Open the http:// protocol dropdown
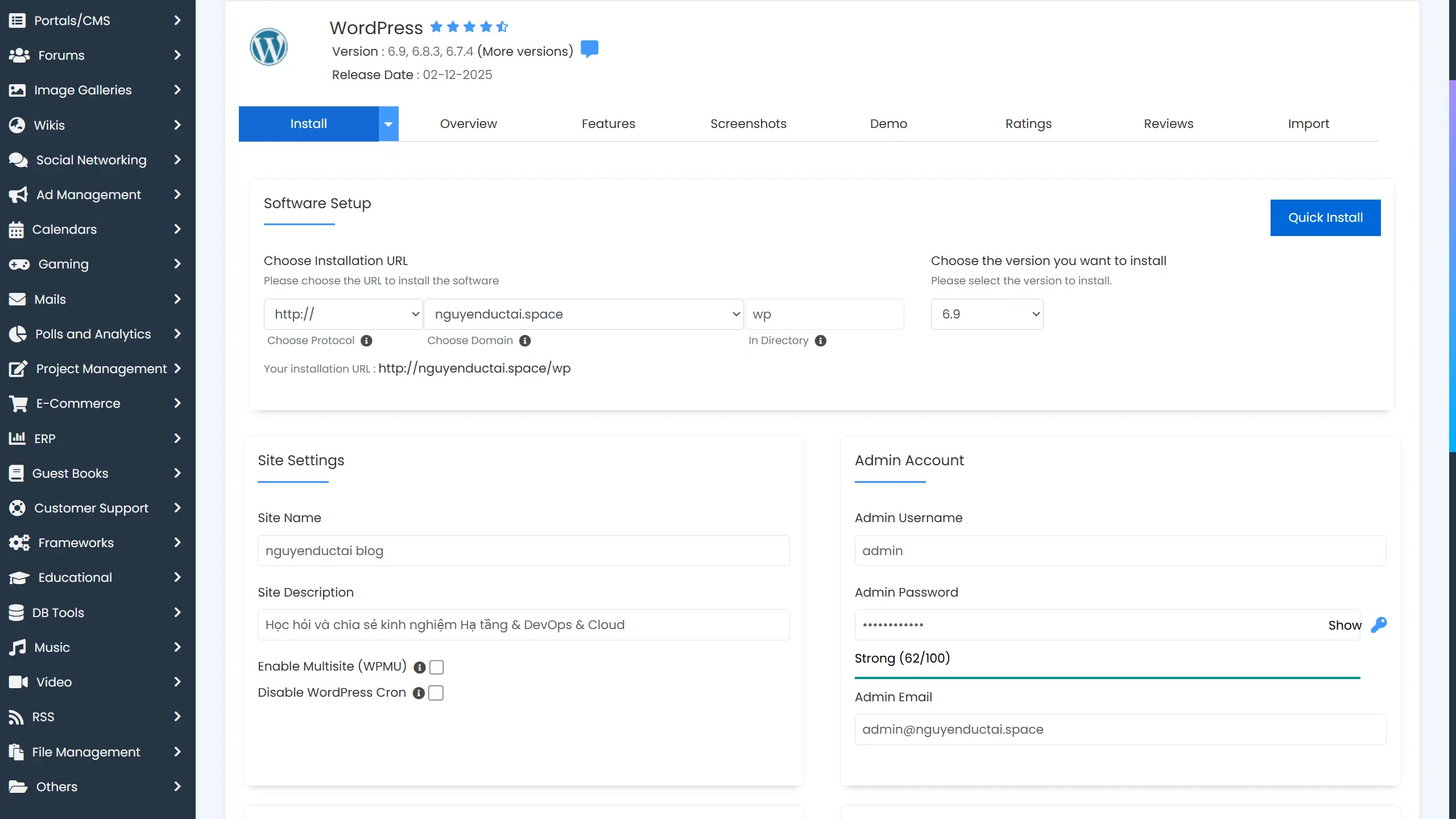Screen dimensions: 1456x819 (344, 314)
